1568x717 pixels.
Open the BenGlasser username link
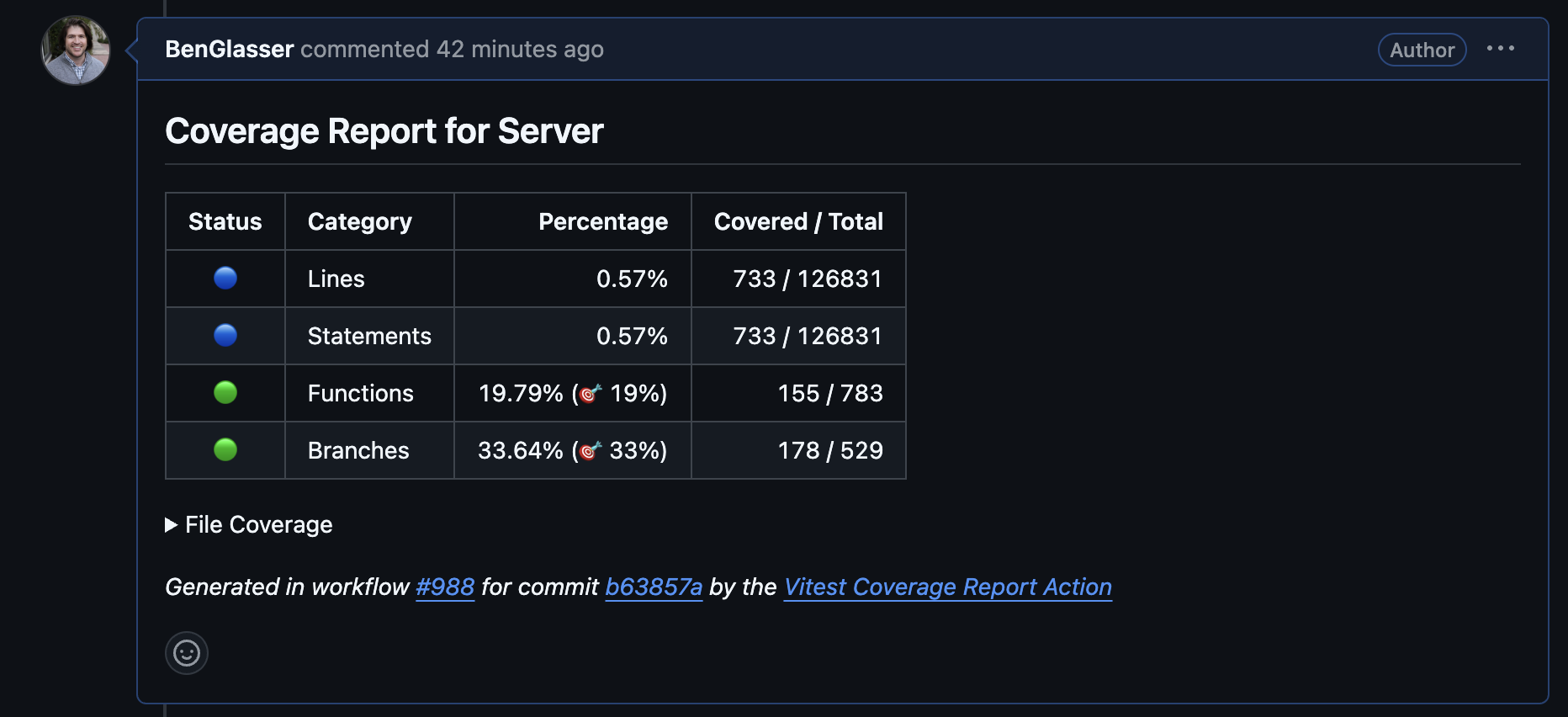click(229, 50)
